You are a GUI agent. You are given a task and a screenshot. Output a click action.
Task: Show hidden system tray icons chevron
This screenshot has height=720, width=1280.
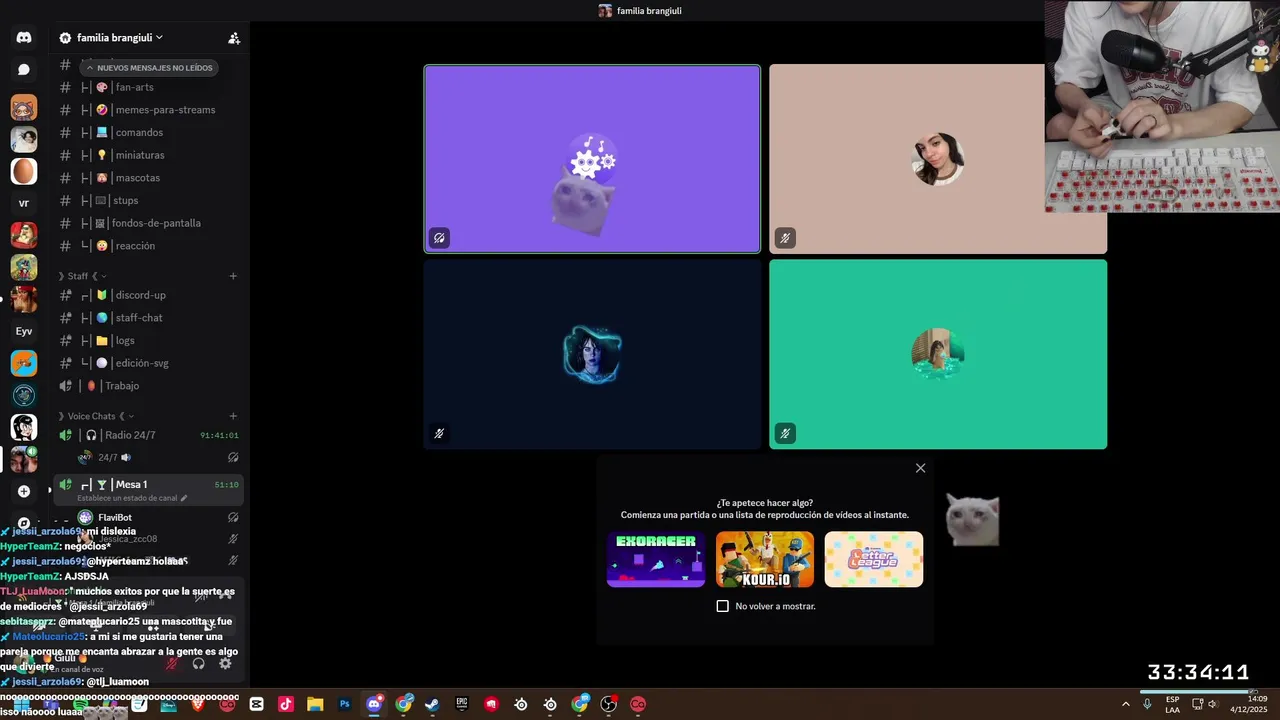pyautogui.click(x=1125, y=704)
